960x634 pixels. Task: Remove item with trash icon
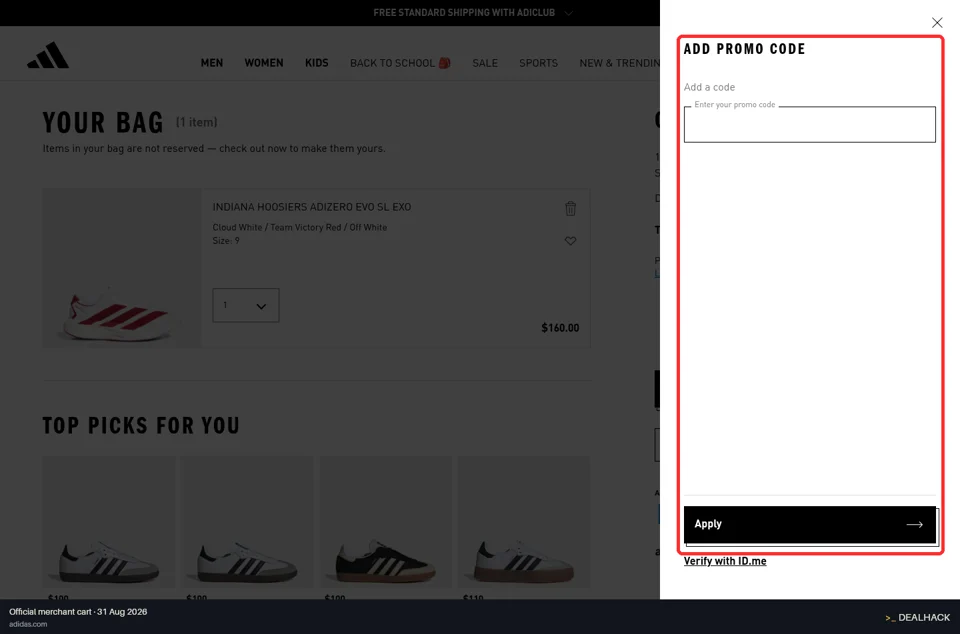(571, 209)
